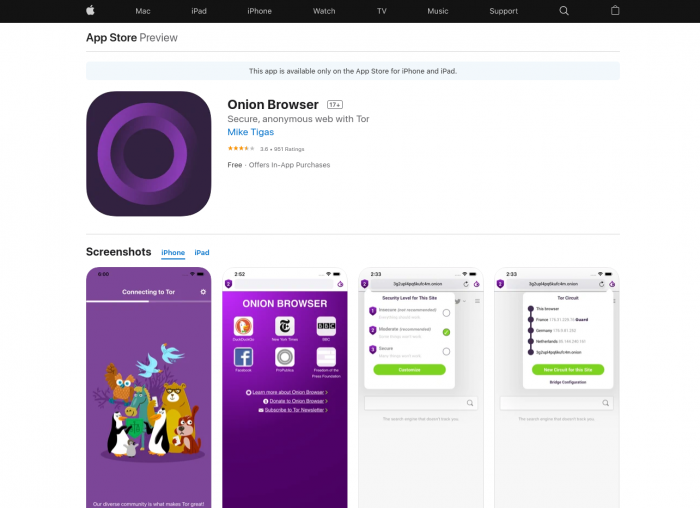The image size is (700, 508).
Task: Switch to the iPad screenshots tab
Action: point(202,253)
